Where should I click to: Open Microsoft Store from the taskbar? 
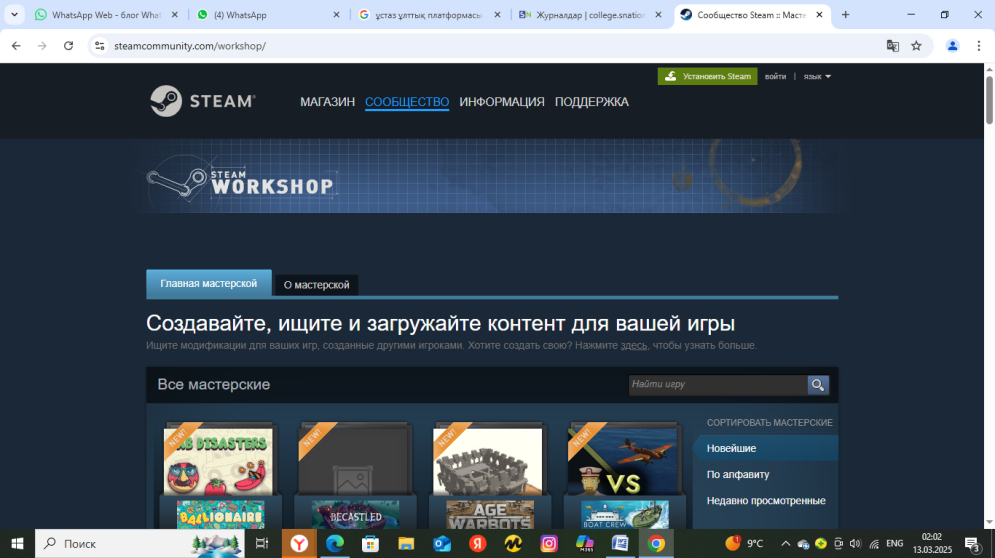coord(371,543)
